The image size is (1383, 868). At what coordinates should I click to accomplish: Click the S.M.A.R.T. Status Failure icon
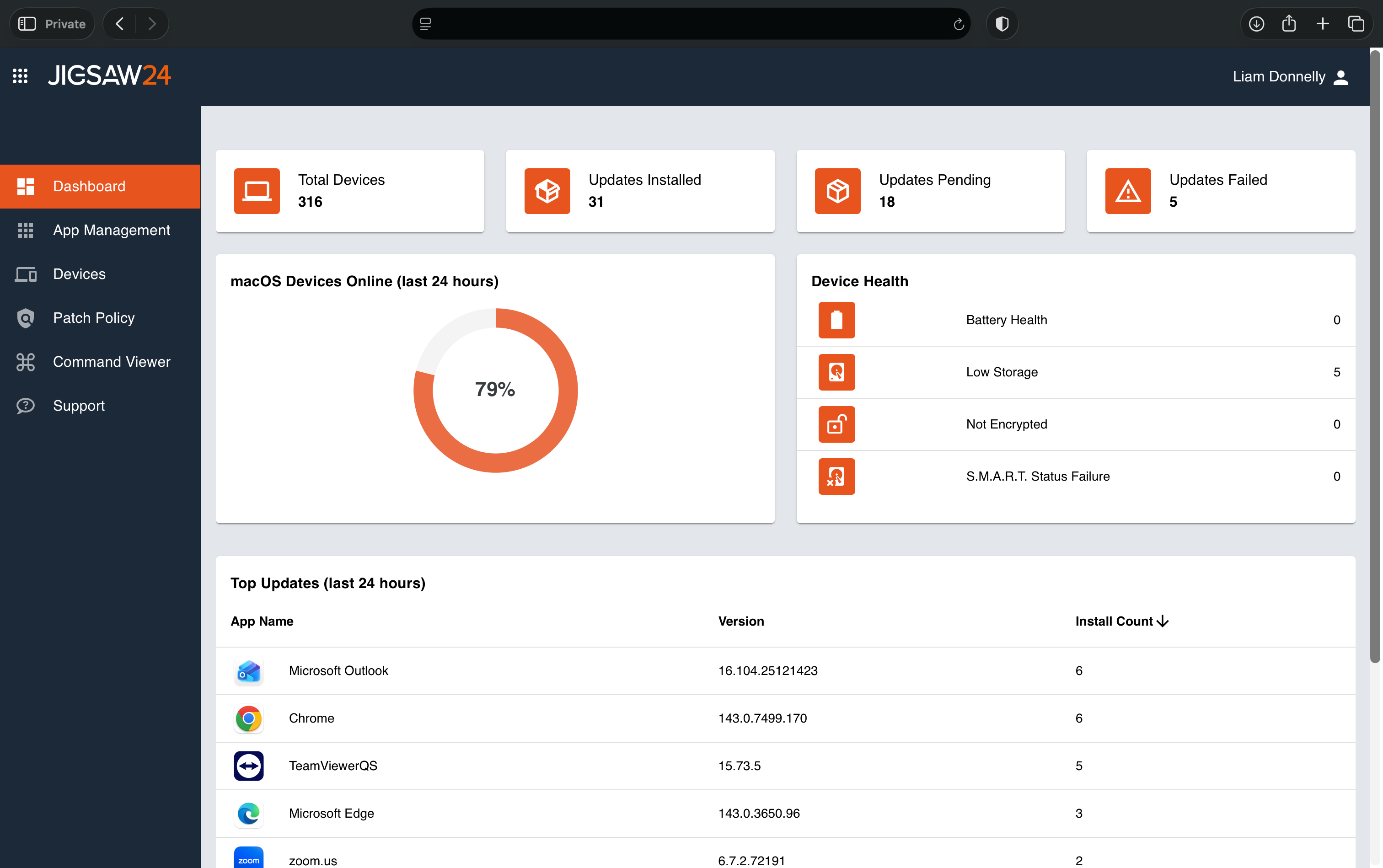coord(836,477)
